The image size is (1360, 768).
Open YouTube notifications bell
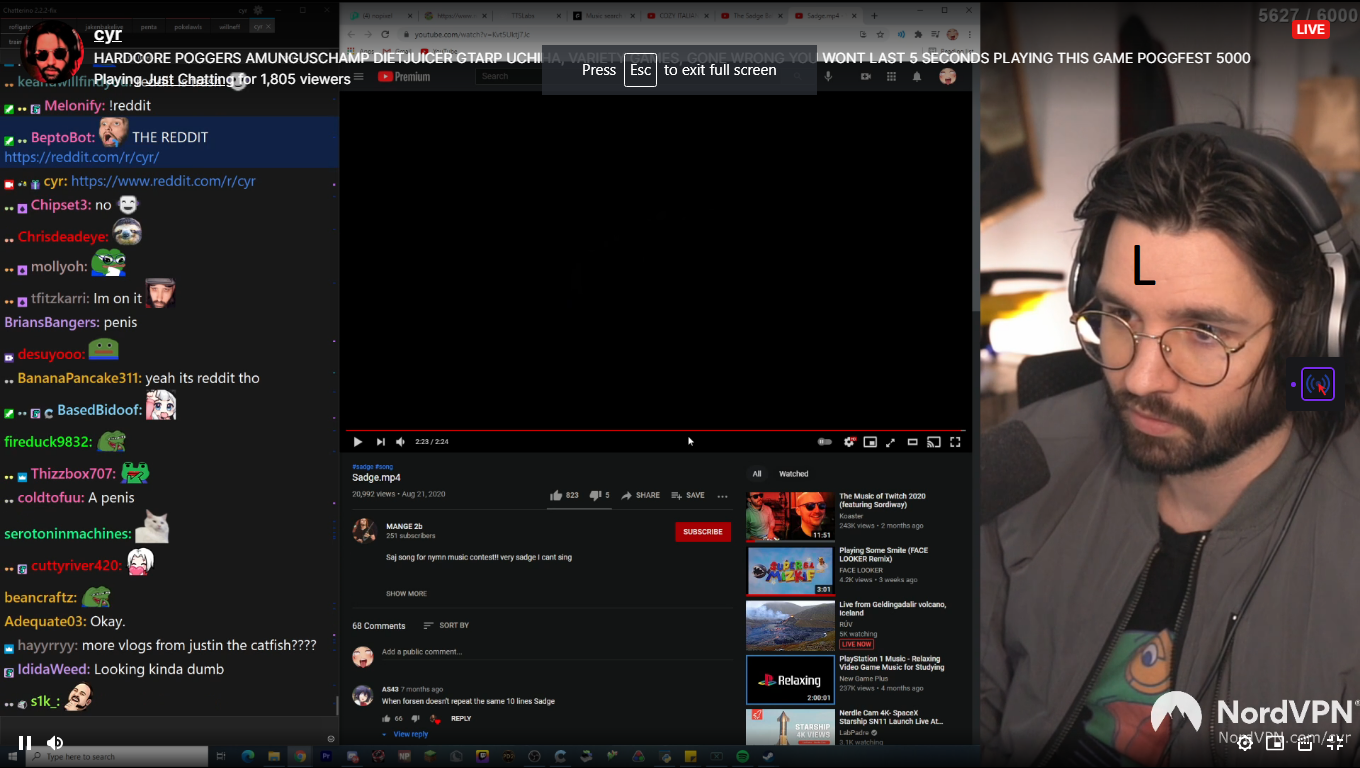(916, 77)
